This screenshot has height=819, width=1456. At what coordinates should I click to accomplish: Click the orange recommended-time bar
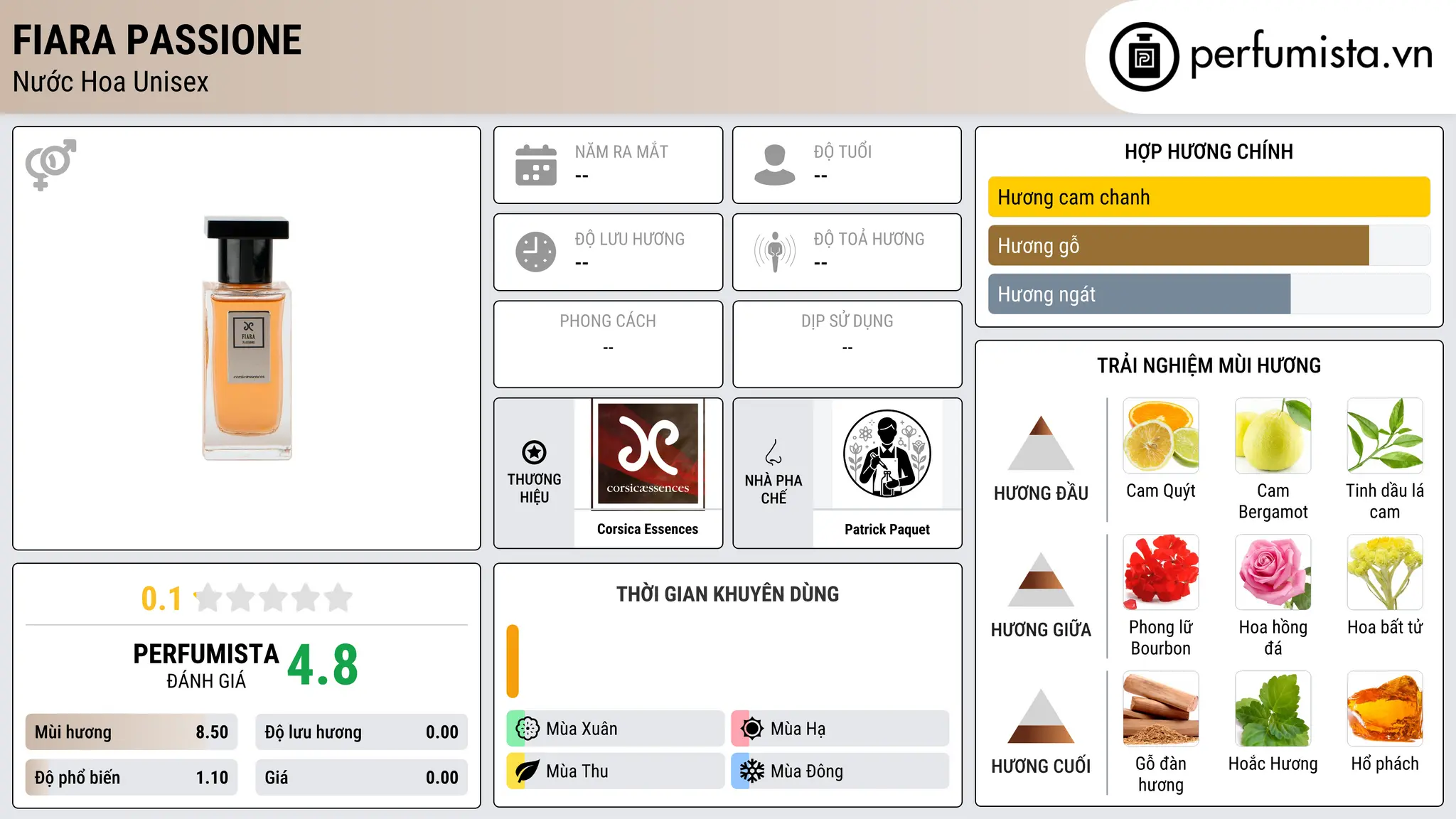pyautogui.click(x=513, y=661)
